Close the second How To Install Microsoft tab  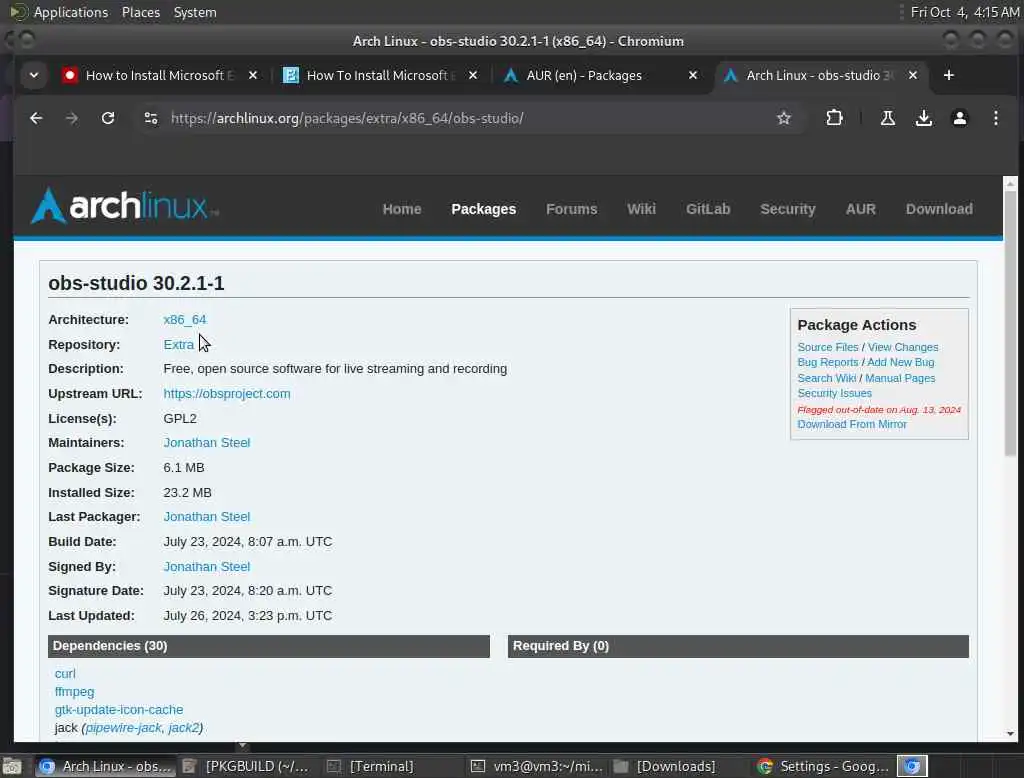click(x=473, y=75)
